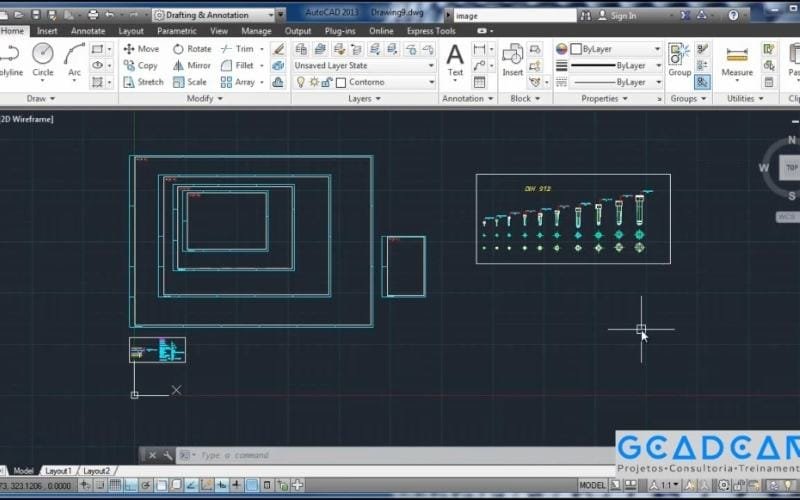This screenshot has height=500, width=800.
Task: Click the MODEL button in status bar
Action: tap(592, 485)
